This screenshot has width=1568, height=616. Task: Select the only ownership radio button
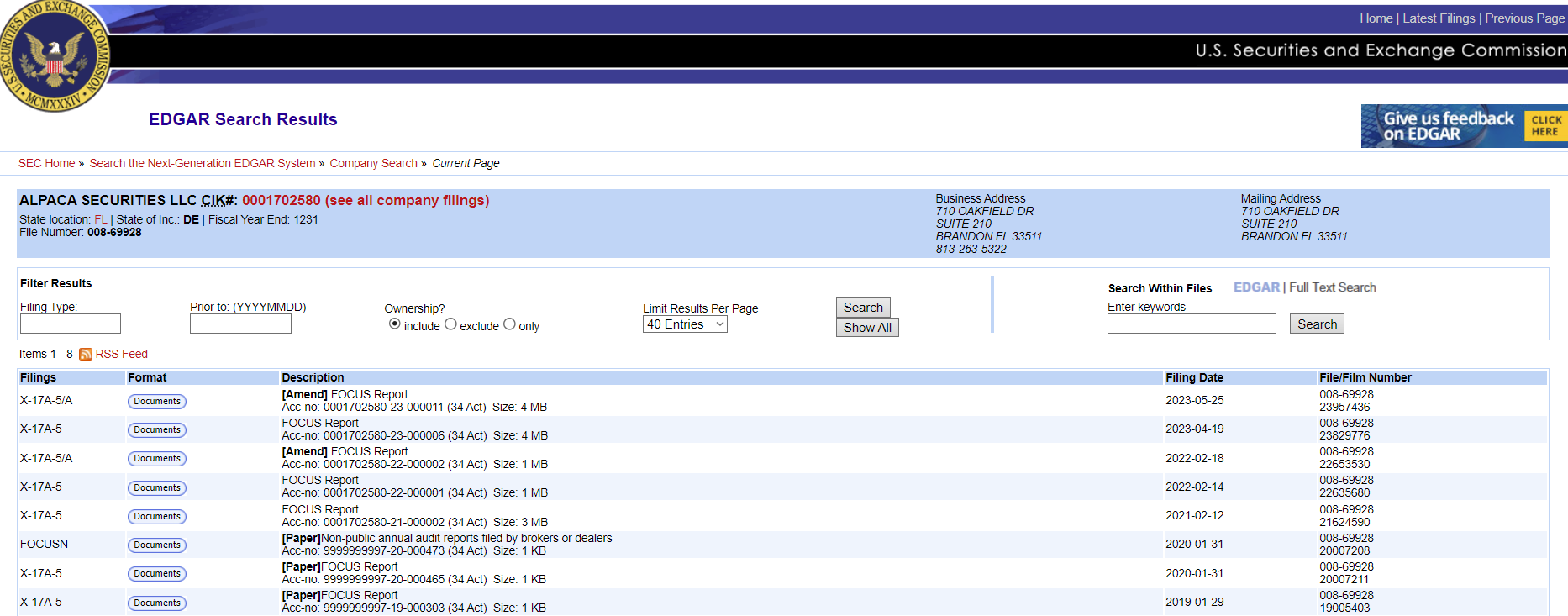tap(509, 324)
